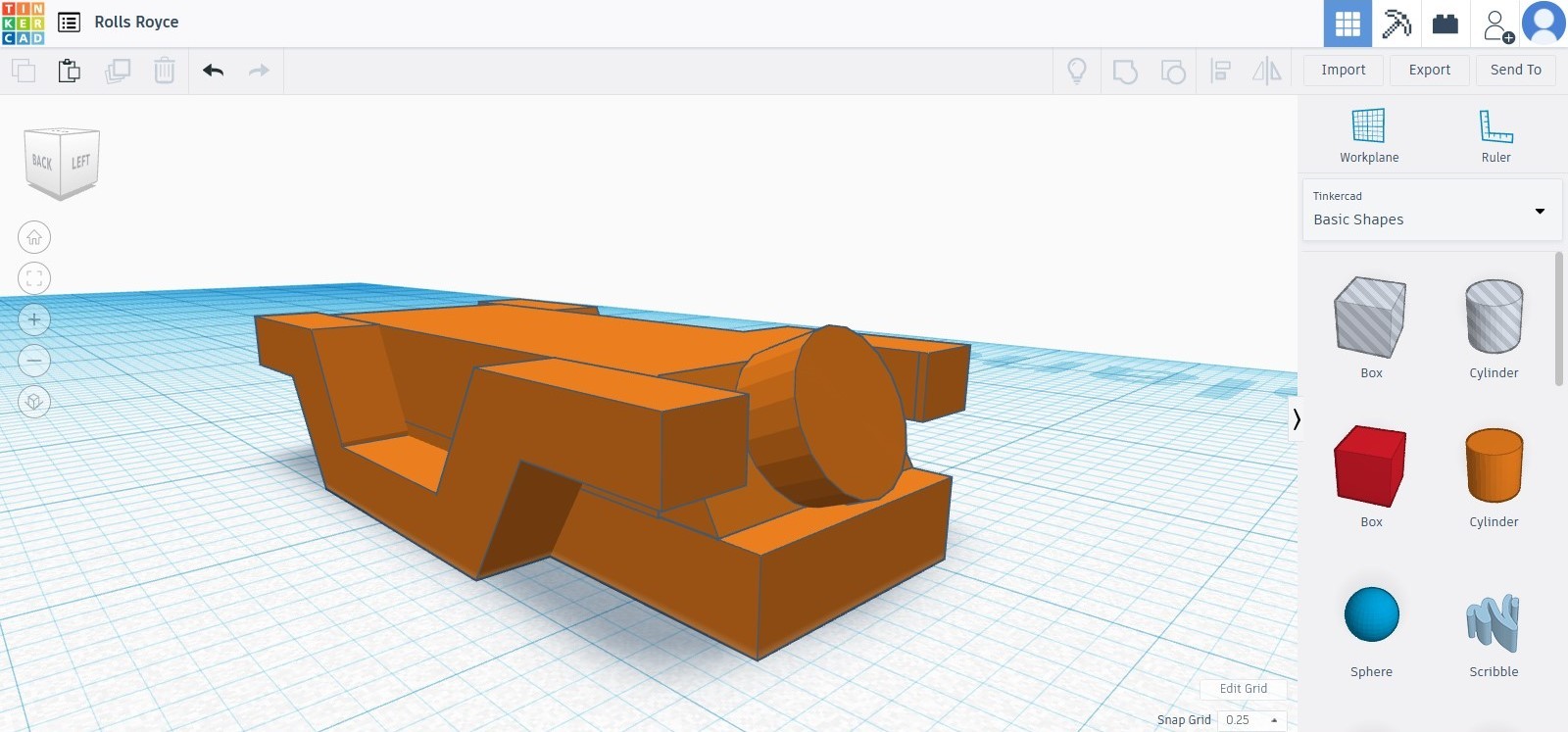Image resolution: width=1568 pixels, height=732 pixels.
Task: Zoom in with the plus button
Action: pos(34,319)
